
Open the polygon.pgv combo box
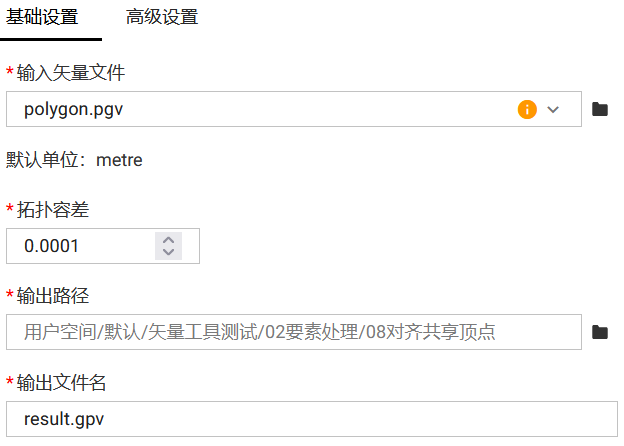point(260,109)
